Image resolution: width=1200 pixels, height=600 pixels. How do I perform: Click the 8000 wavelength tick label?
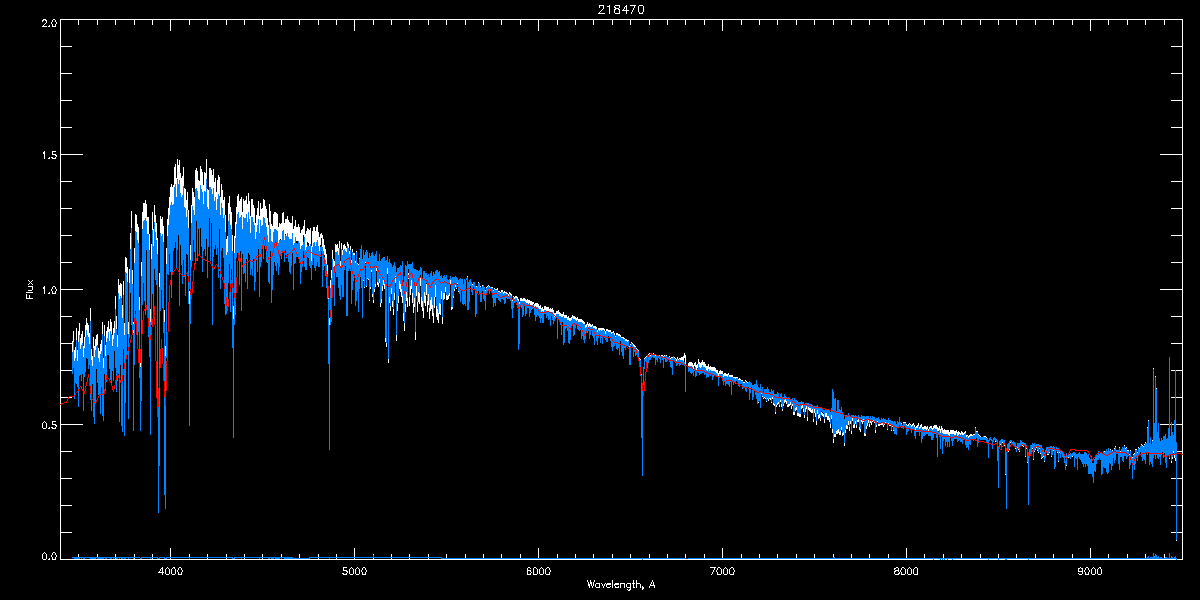(906, 571)
